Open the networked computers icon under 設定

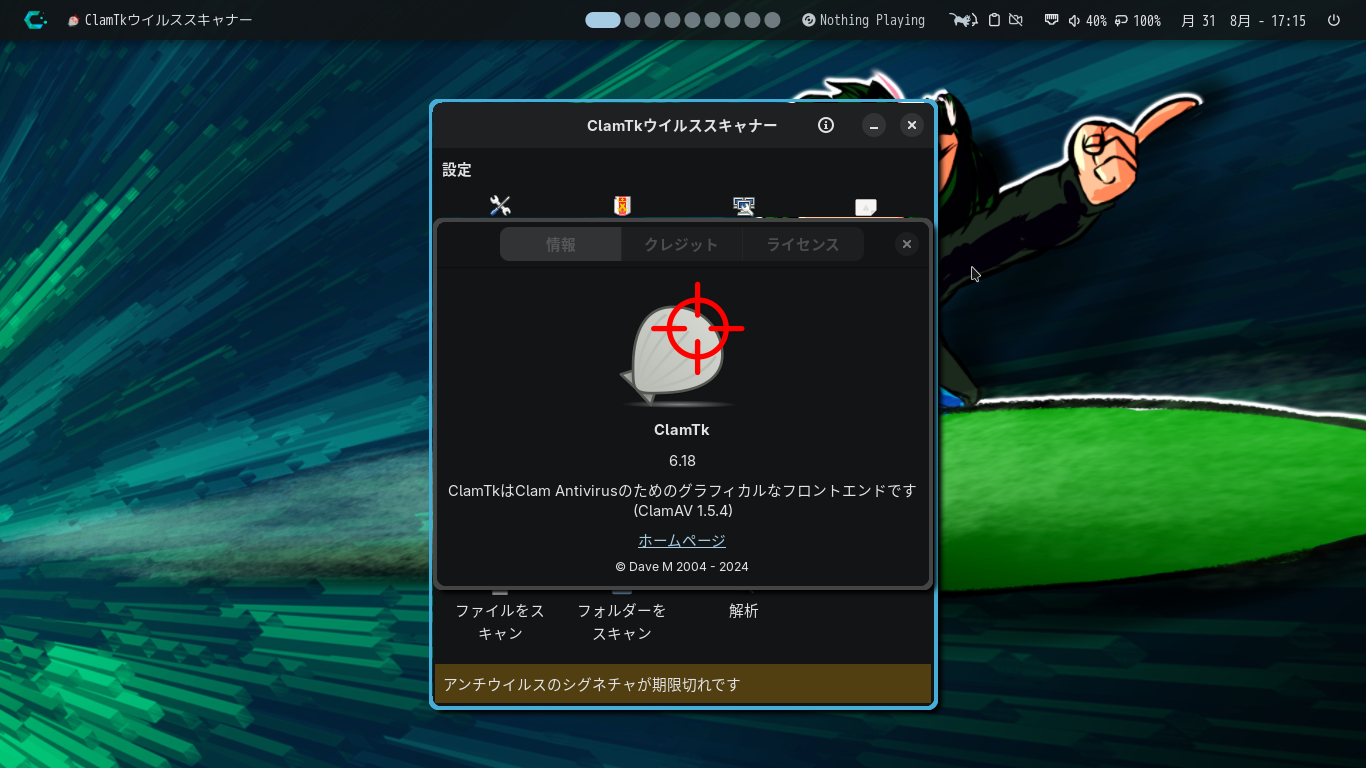click(744, 206)
